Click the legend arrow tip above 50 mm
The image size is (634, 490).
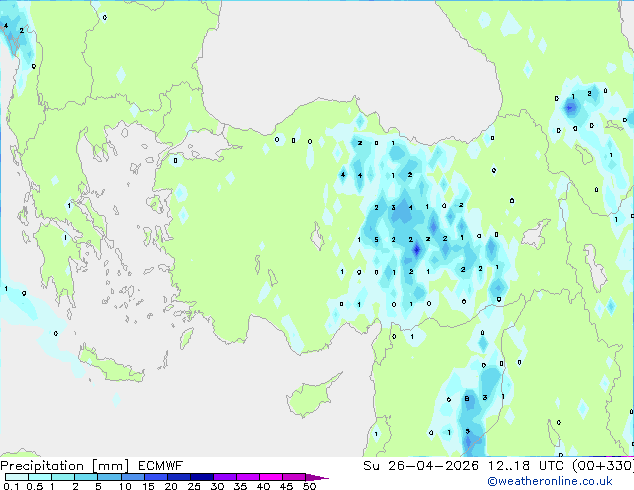click(x=317, y=477)
